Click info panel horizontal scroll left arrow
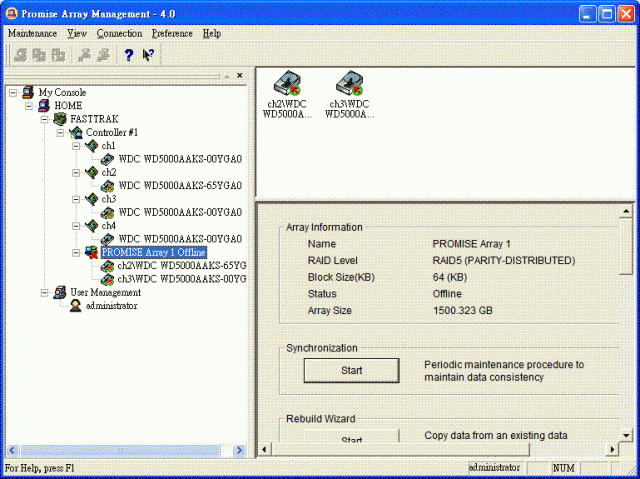This screenshot has width=640, height=479. pyautogui.click(x=264, y=450)
